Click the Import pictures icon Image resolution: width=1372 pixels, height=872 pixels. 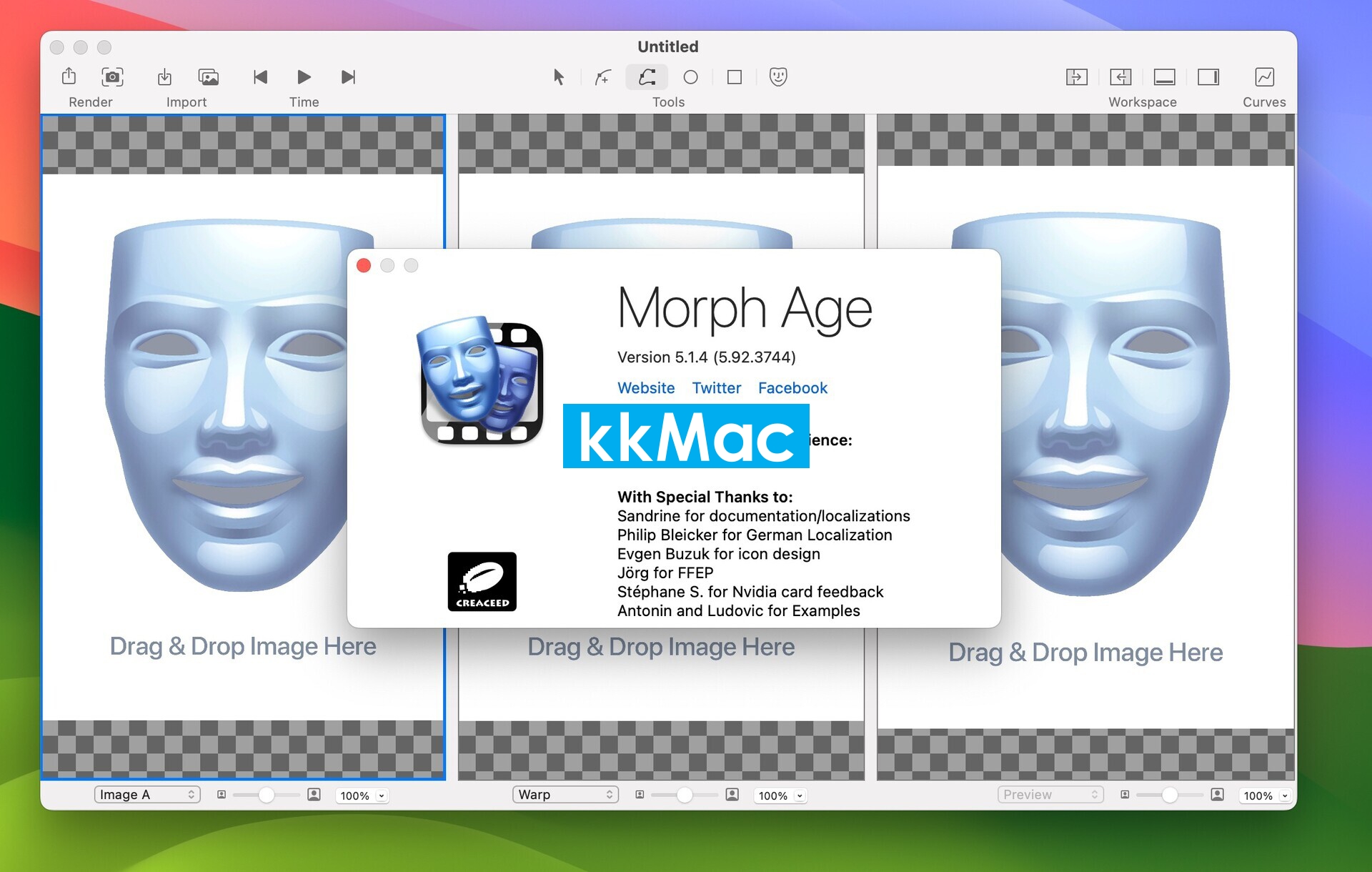(x=209, y=76)
